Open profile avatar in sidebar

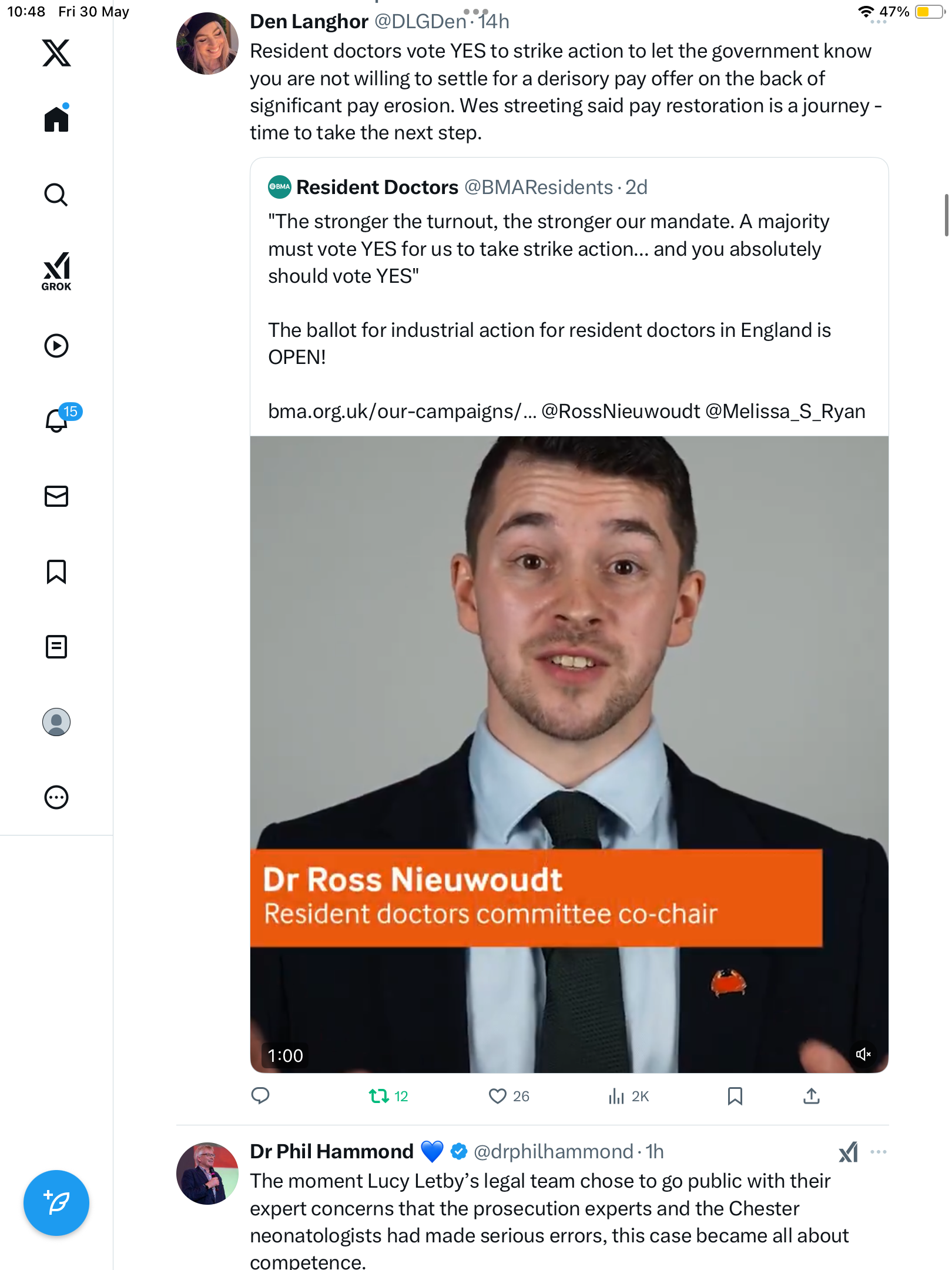(x=56, y=722)
